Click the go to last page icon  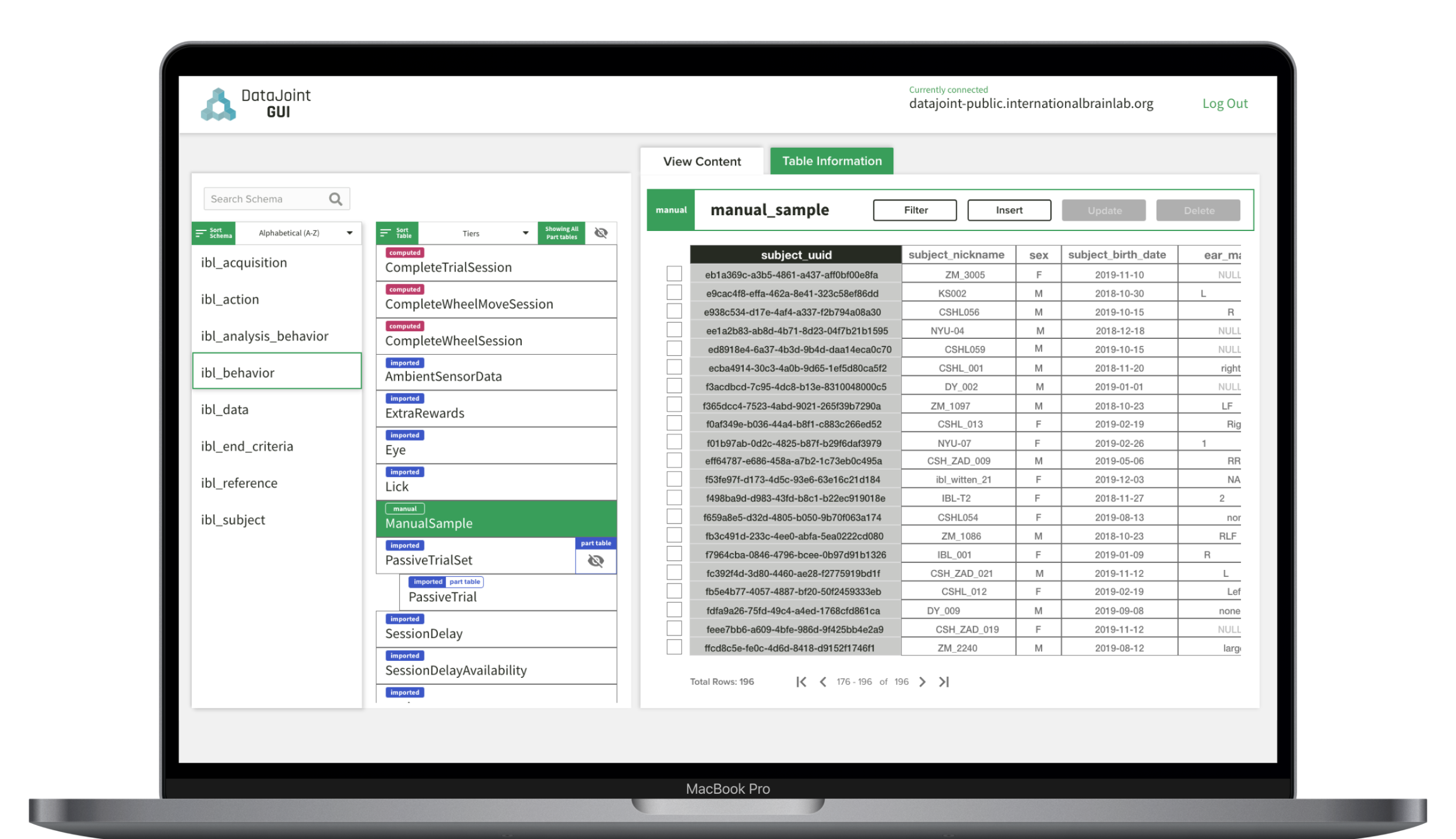[x=946, y=682]
